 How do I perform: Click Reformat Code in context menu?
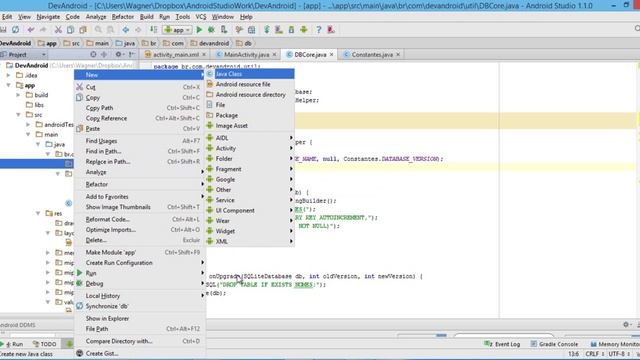point(140,219)
